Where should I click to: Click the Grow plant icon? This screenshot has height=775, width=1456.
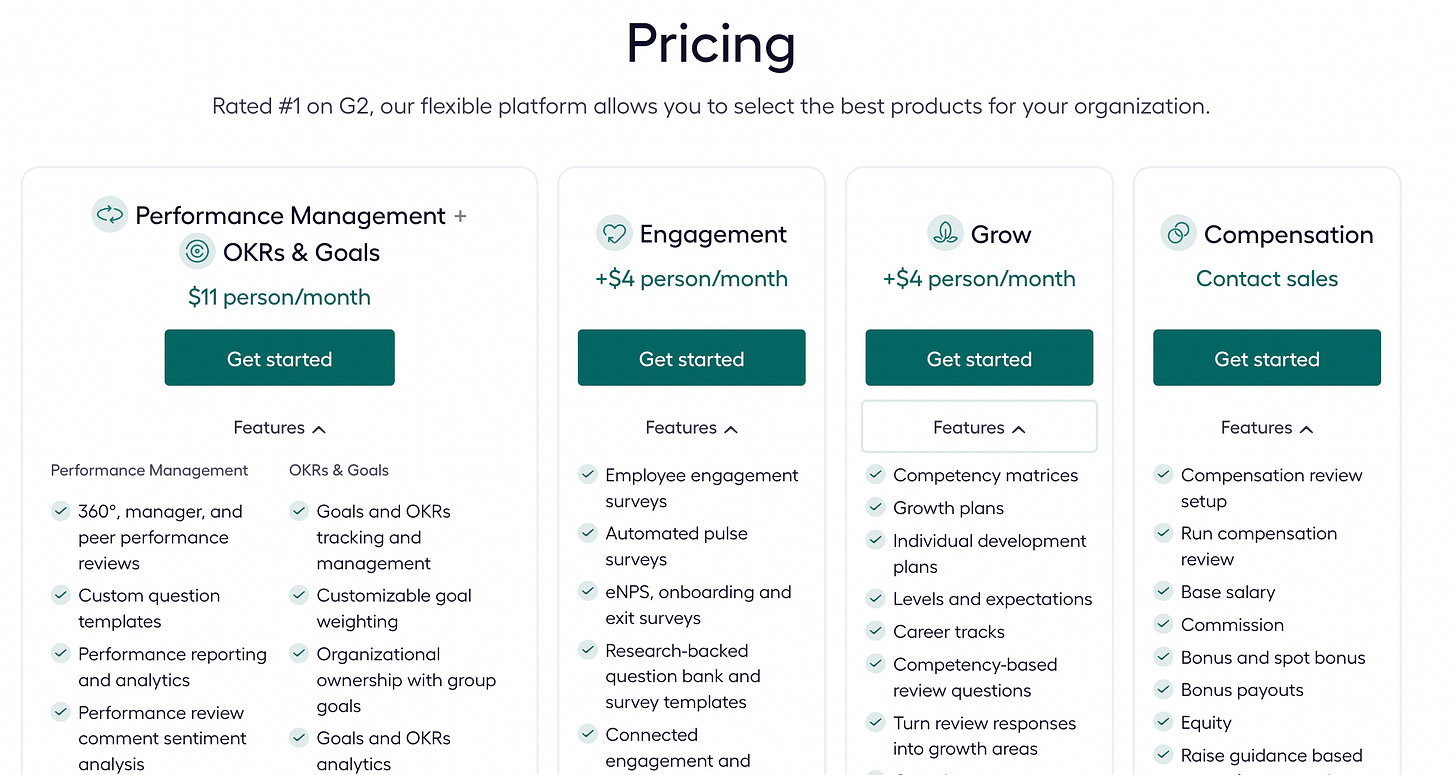pos(945,234)
